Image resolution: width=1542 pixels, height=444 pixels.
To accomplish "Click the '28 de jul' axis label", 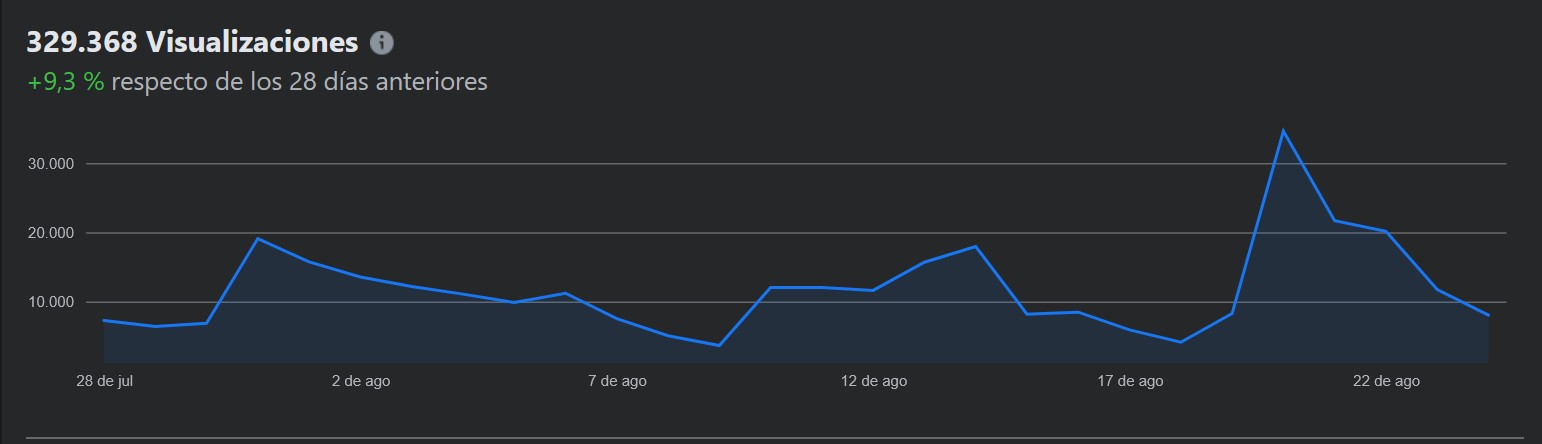I will tap(104, 381).
